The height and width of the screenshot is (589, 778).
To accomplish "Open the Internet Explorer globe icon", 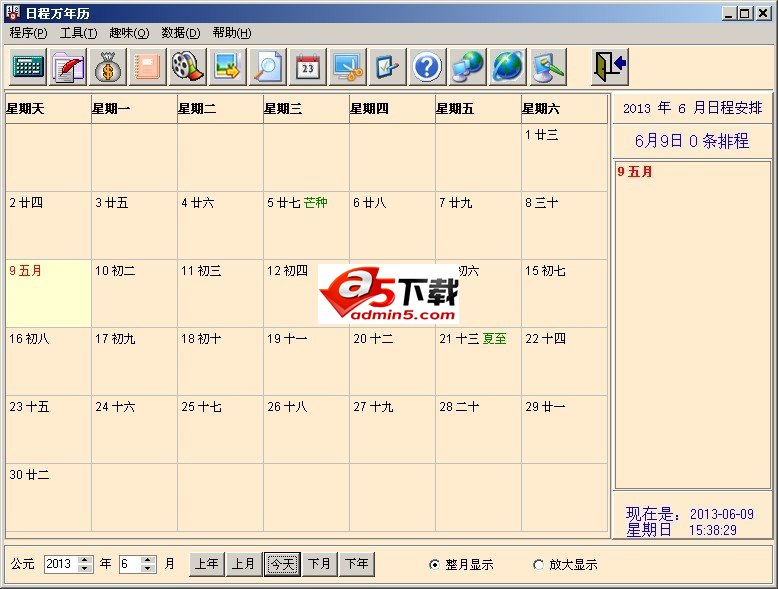I will (507, 66).
